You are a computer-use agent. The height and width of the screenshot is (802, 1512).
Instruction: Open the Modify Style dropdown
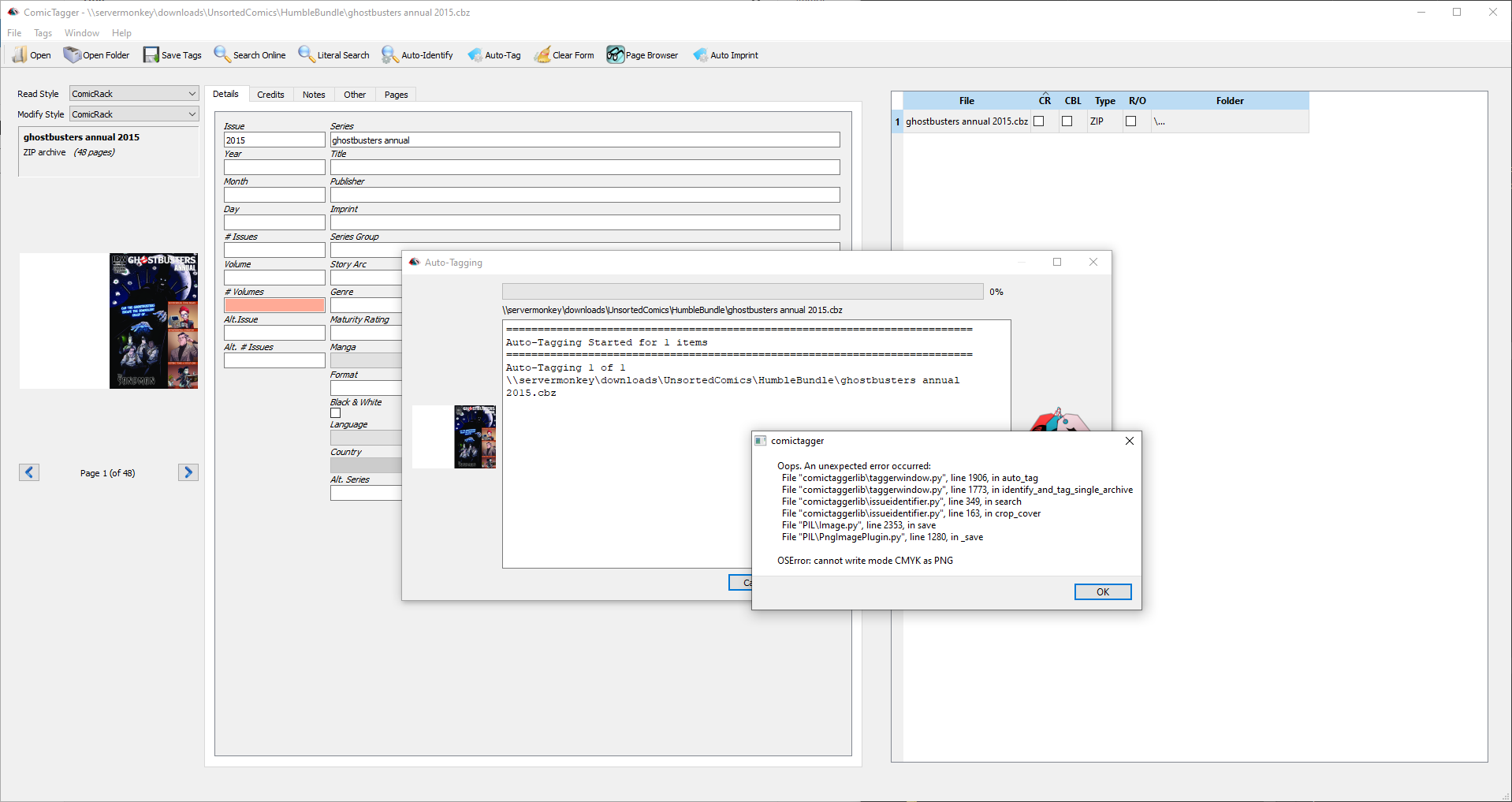134,114
